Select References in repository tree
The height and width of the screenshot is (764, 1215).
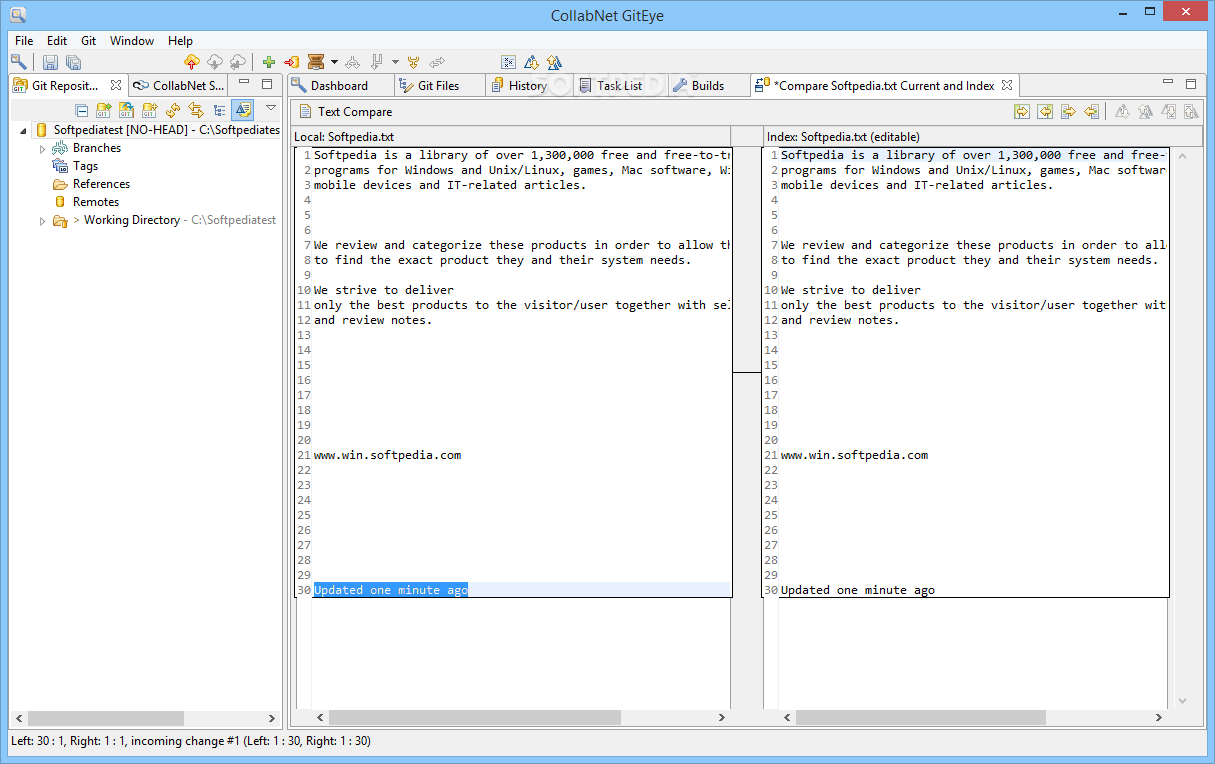pos(101,184)
